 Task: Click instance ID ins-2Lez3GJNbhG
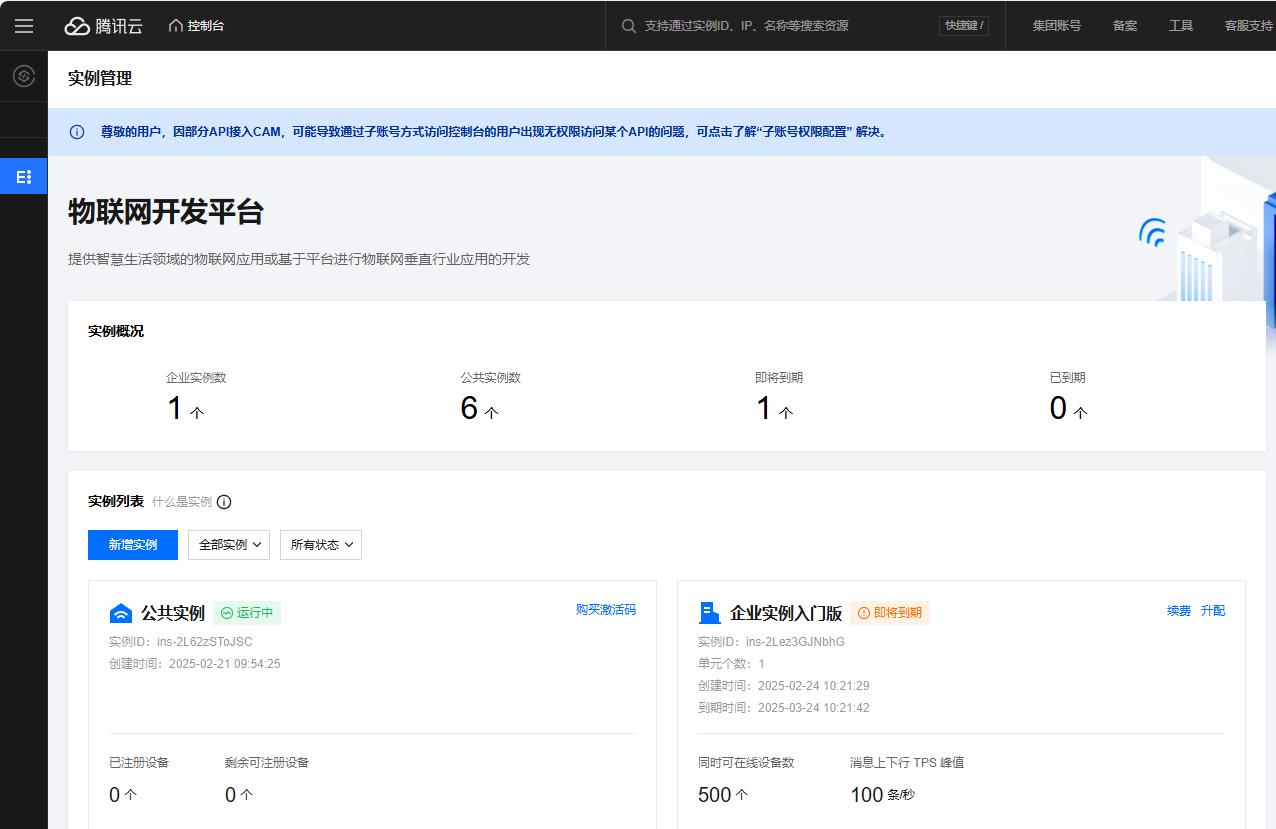point(796,642)
